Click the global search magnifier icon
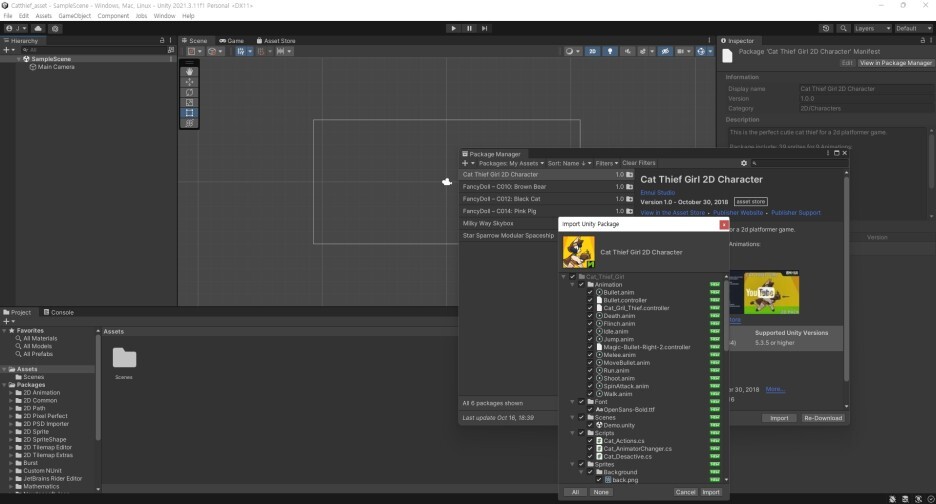936x504 pixels. click(x=843, y=28)
